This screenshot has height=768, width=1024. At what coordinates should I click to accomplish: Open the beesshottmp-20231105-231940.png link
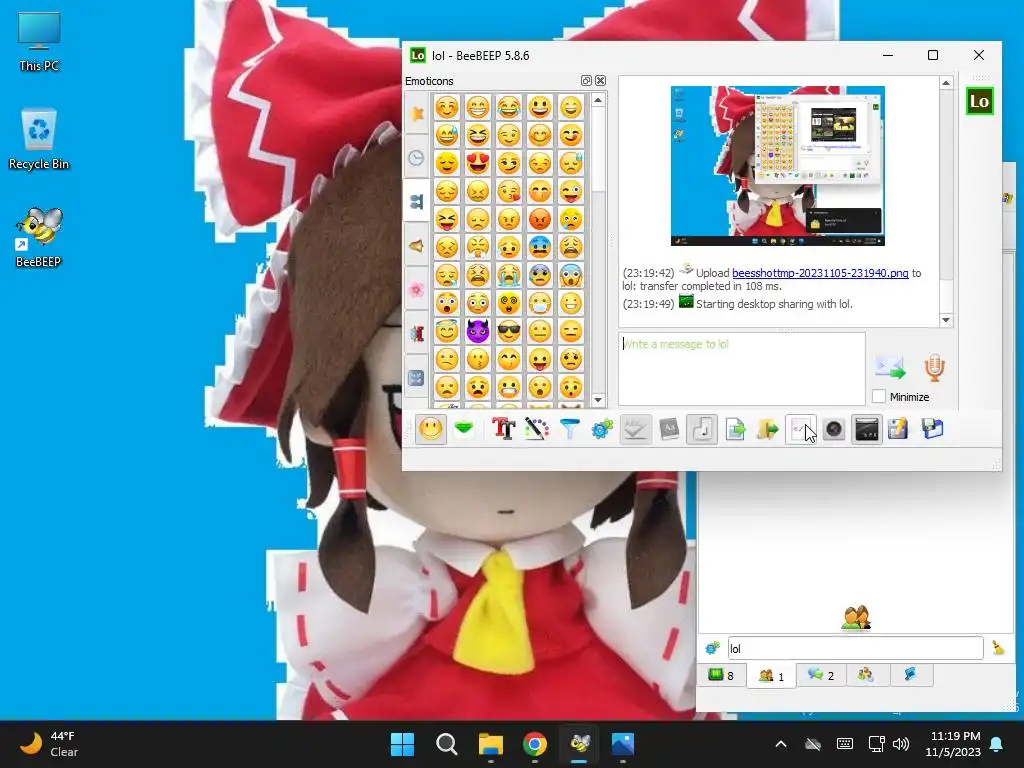pos(820,273)
